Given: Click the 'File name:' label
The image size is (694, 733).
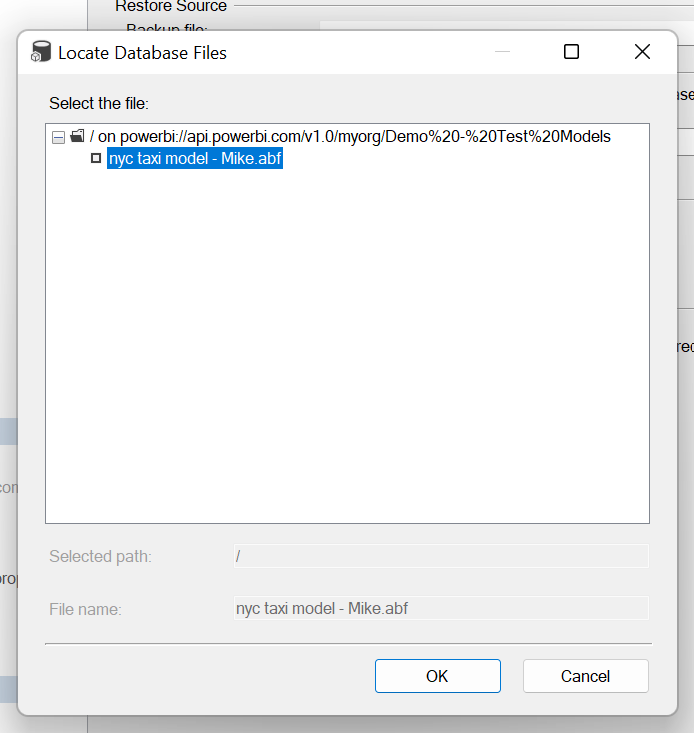Looking at the screenshot, I should [x=86, y=609].
